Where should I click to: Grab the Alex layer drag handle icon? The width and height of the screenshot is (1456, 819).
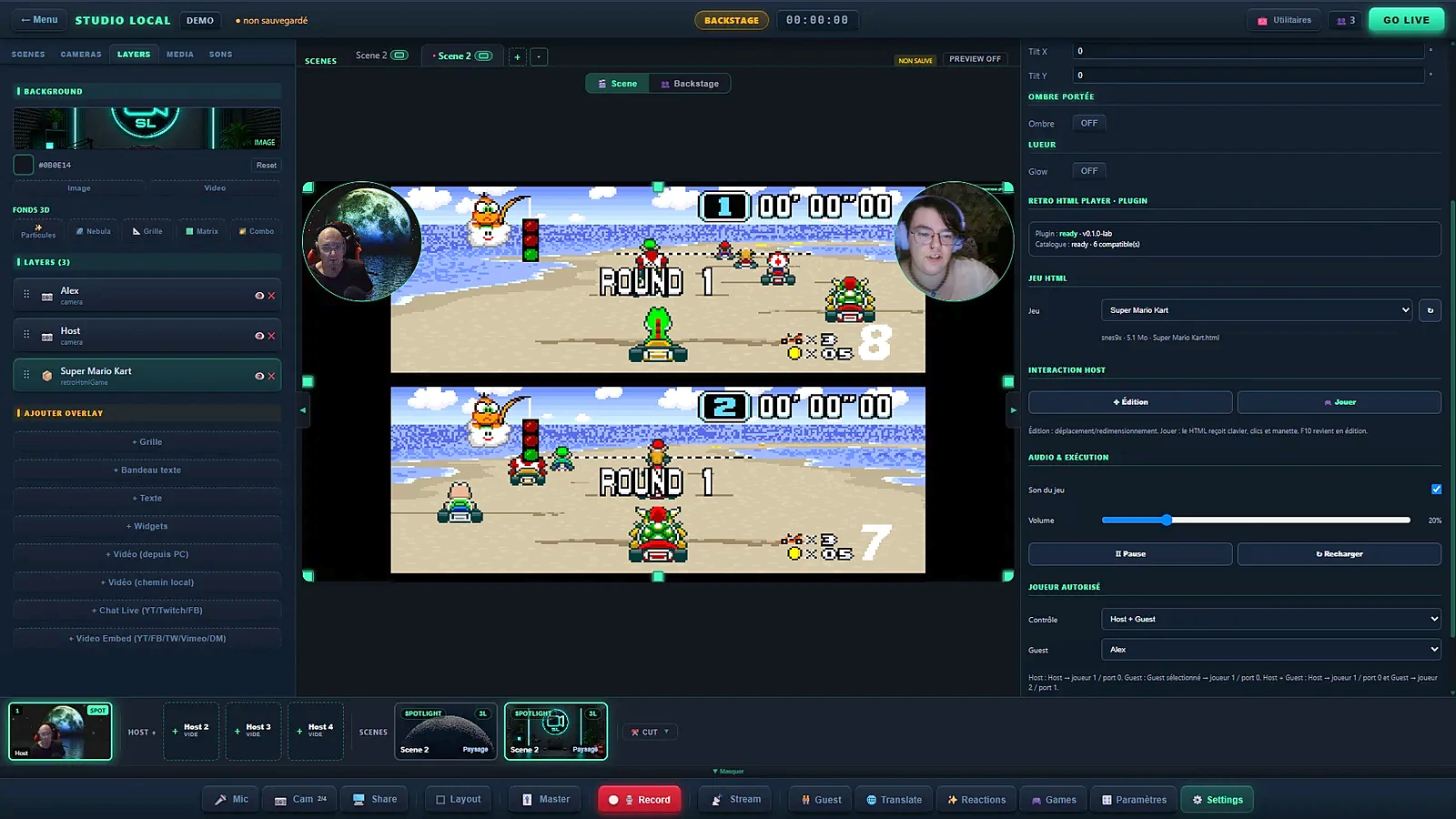point(26,295)
